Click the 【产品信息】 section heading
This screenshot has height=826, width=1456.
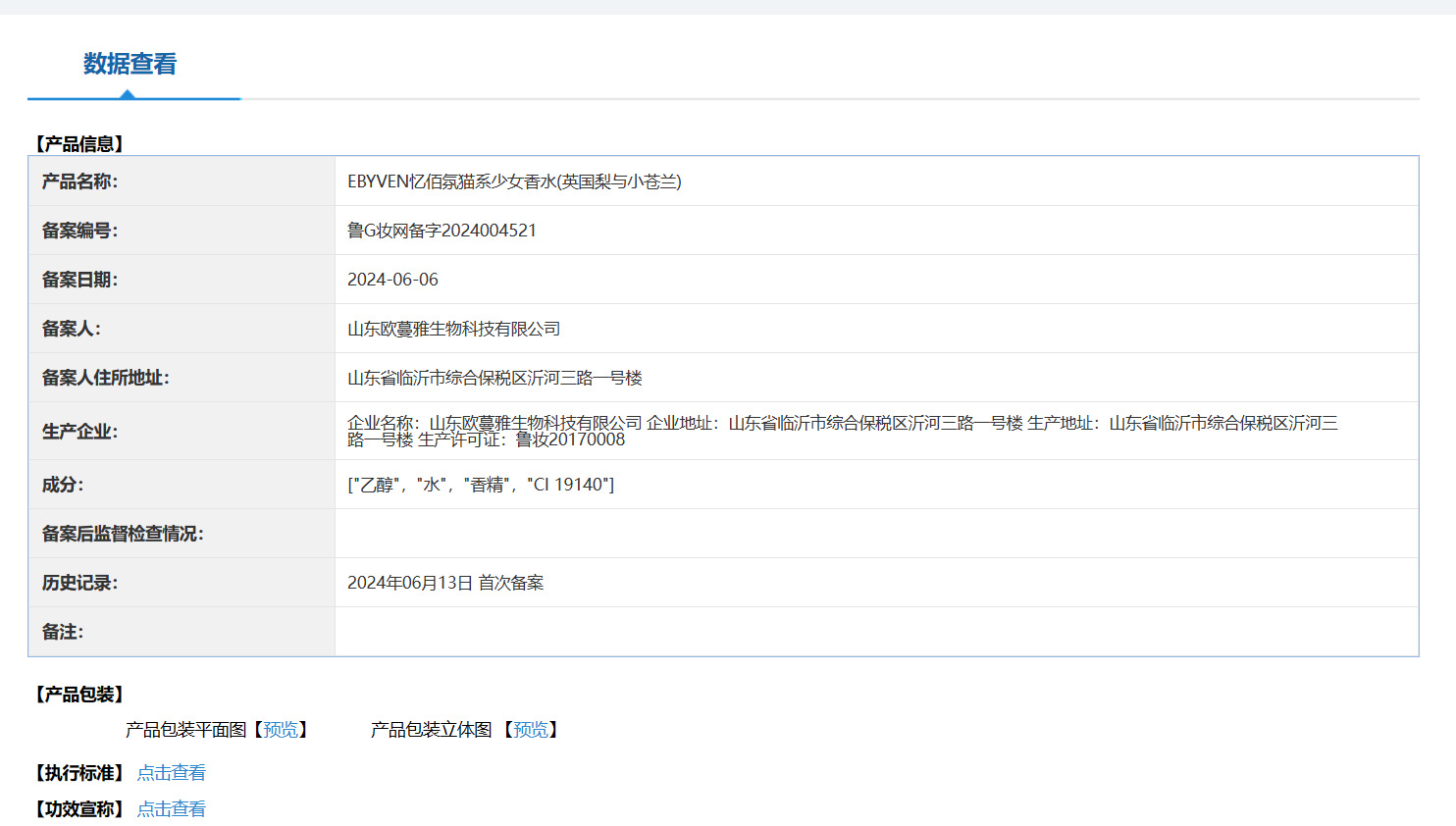(x=79, y=144)
